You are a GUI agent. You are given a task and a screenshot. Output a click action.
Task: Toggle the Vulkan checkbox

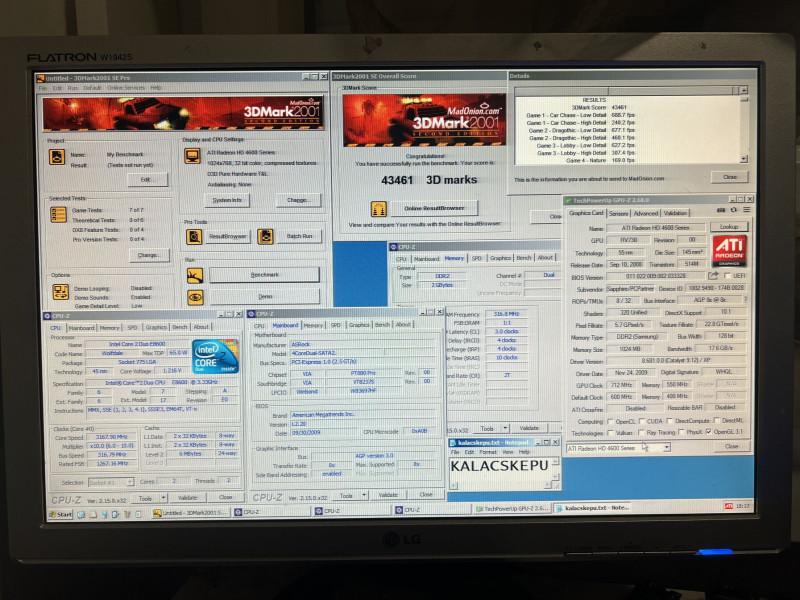pos(610,433)
